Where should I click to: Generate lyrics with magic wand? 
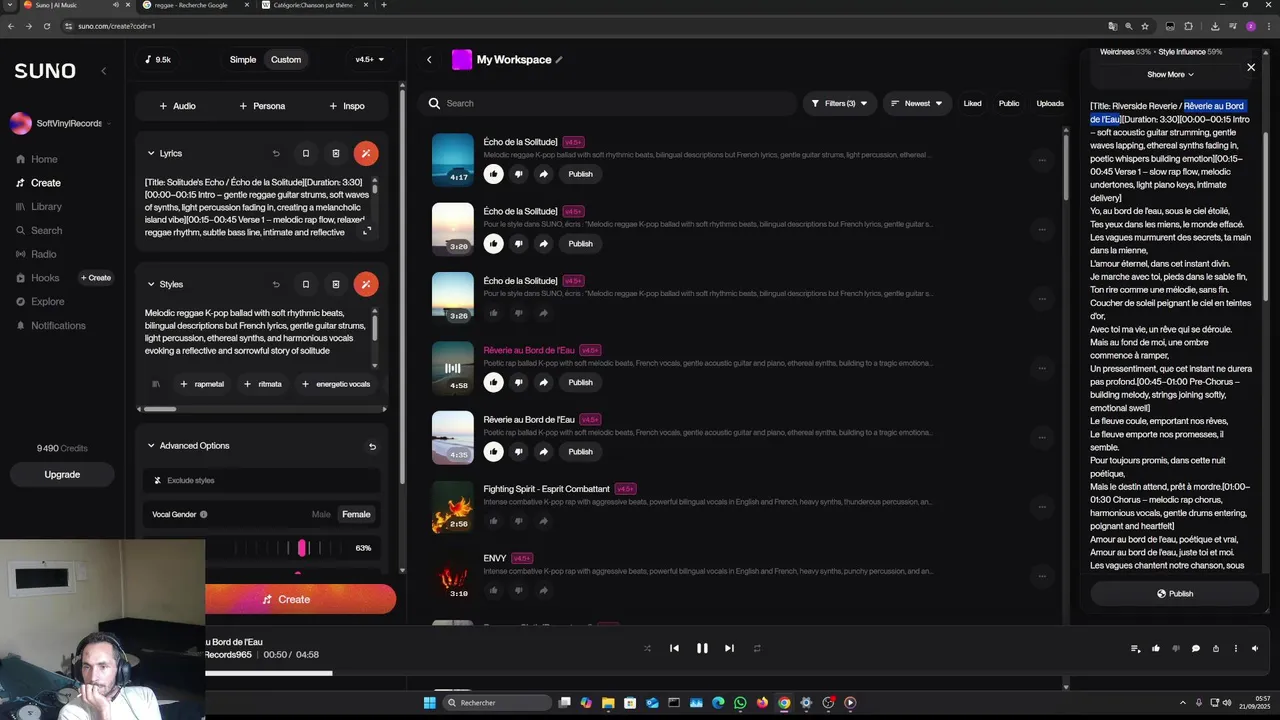click(366, 153)
